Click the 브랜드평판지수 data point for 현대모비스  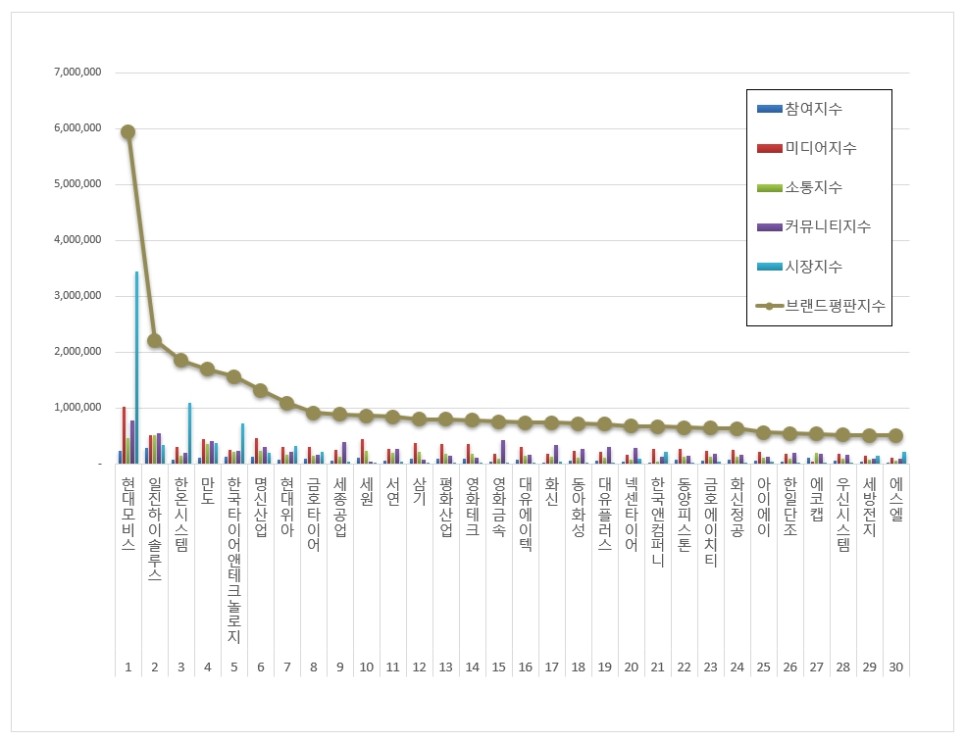click(128, 132)
